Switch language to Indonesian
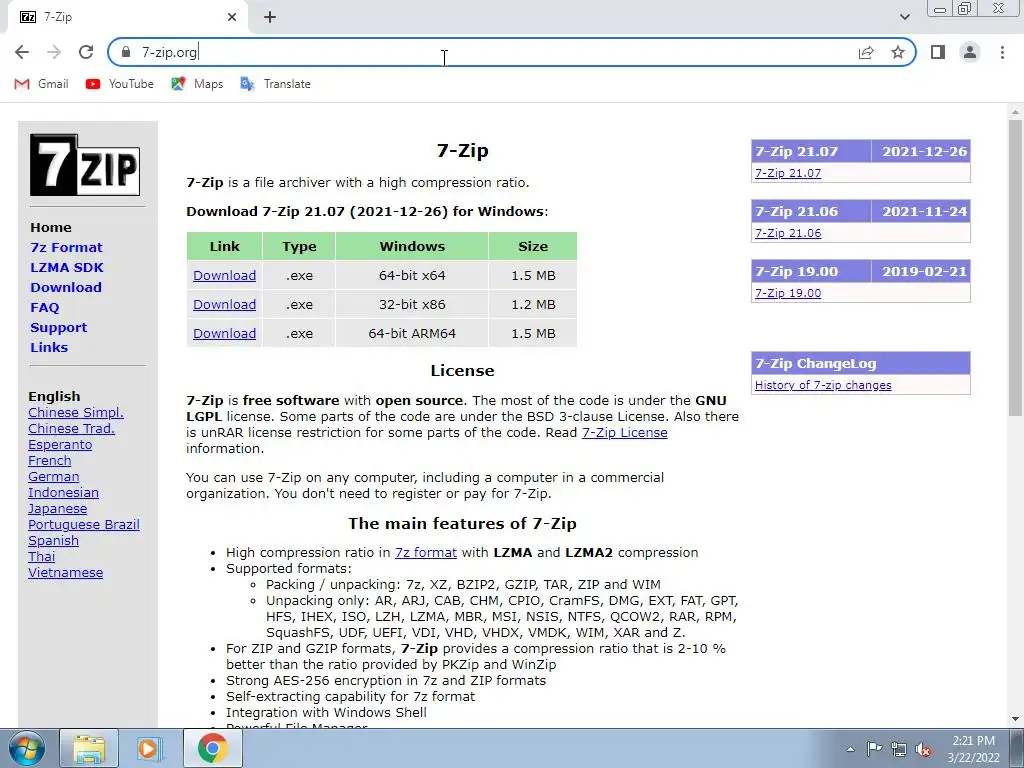1024x768 pixels. [x=63, y=492]
